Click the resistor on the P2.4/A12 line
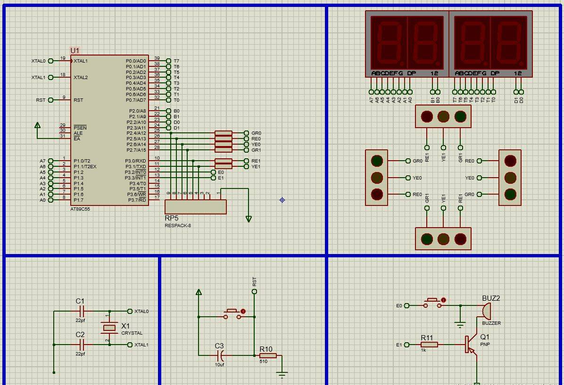 pos(223,133)
